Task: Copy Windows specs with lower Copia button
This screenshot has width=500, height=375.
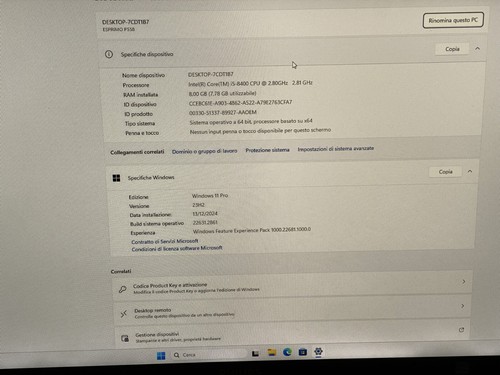Action: pos(445,172)
